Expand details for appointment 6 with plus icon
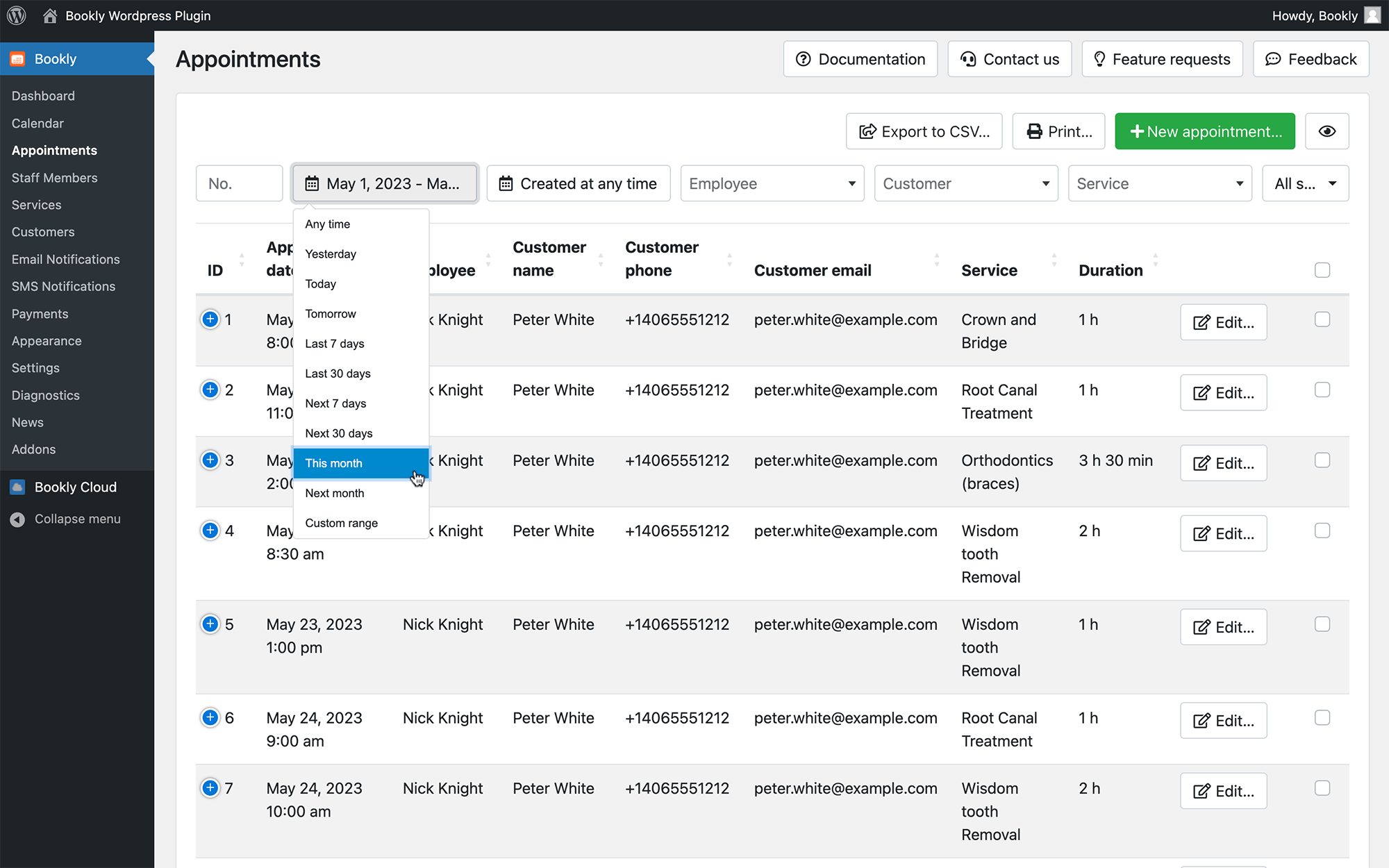Viewport: 1389px width, 868px height. (210, 717)
